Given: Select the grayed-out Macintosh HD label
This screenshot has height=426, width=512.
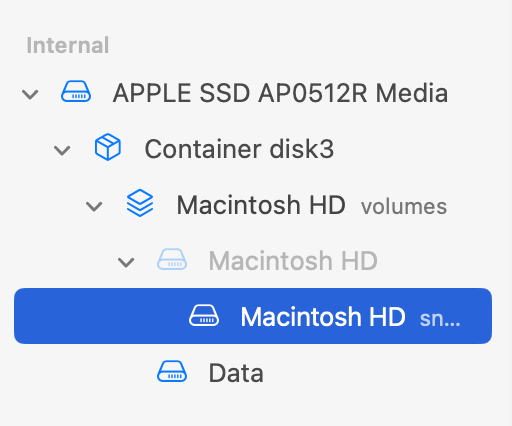Looking at the screenshot, I should point(293,261).
